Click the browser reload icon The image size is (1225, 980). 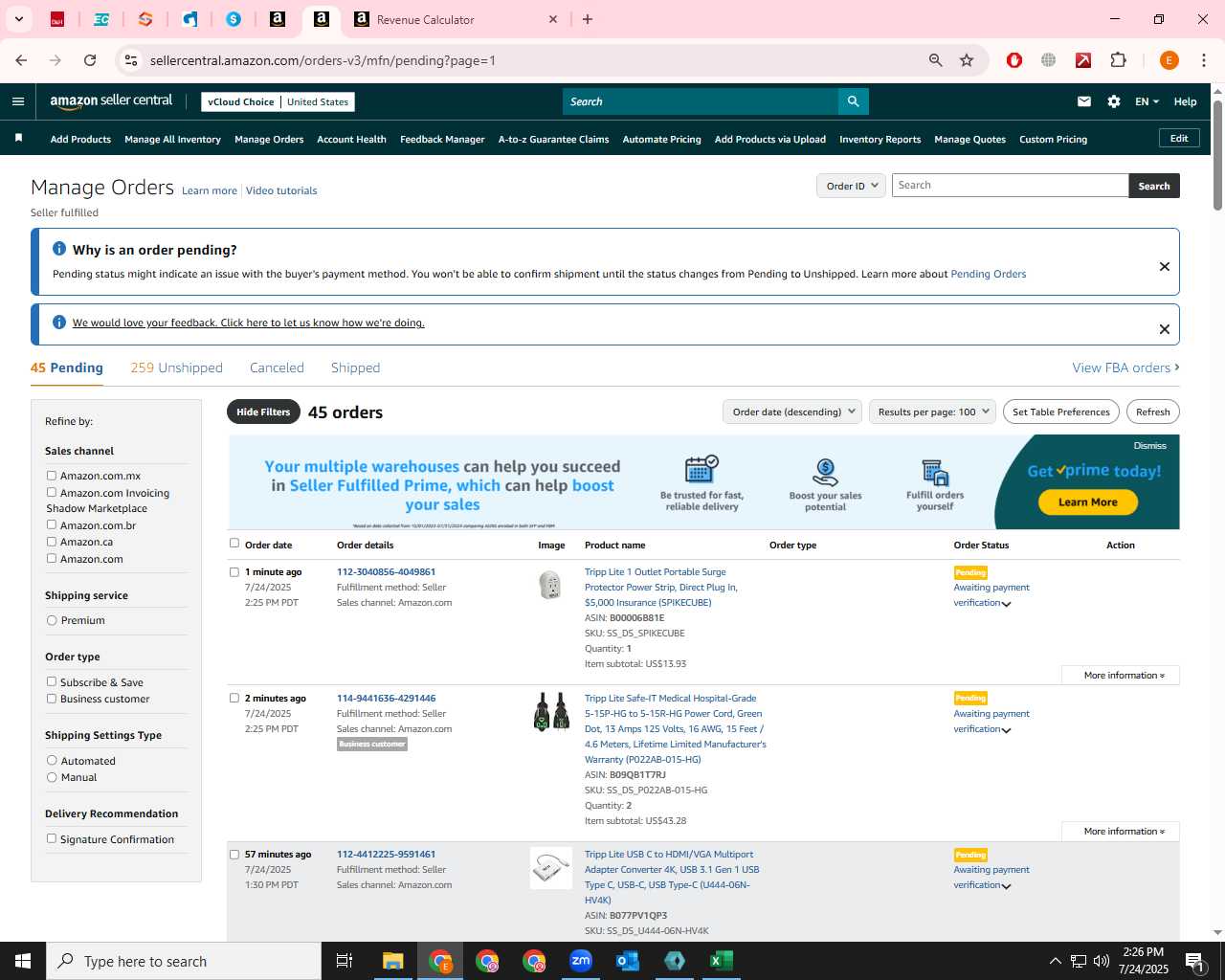click(x=90, y=60)
